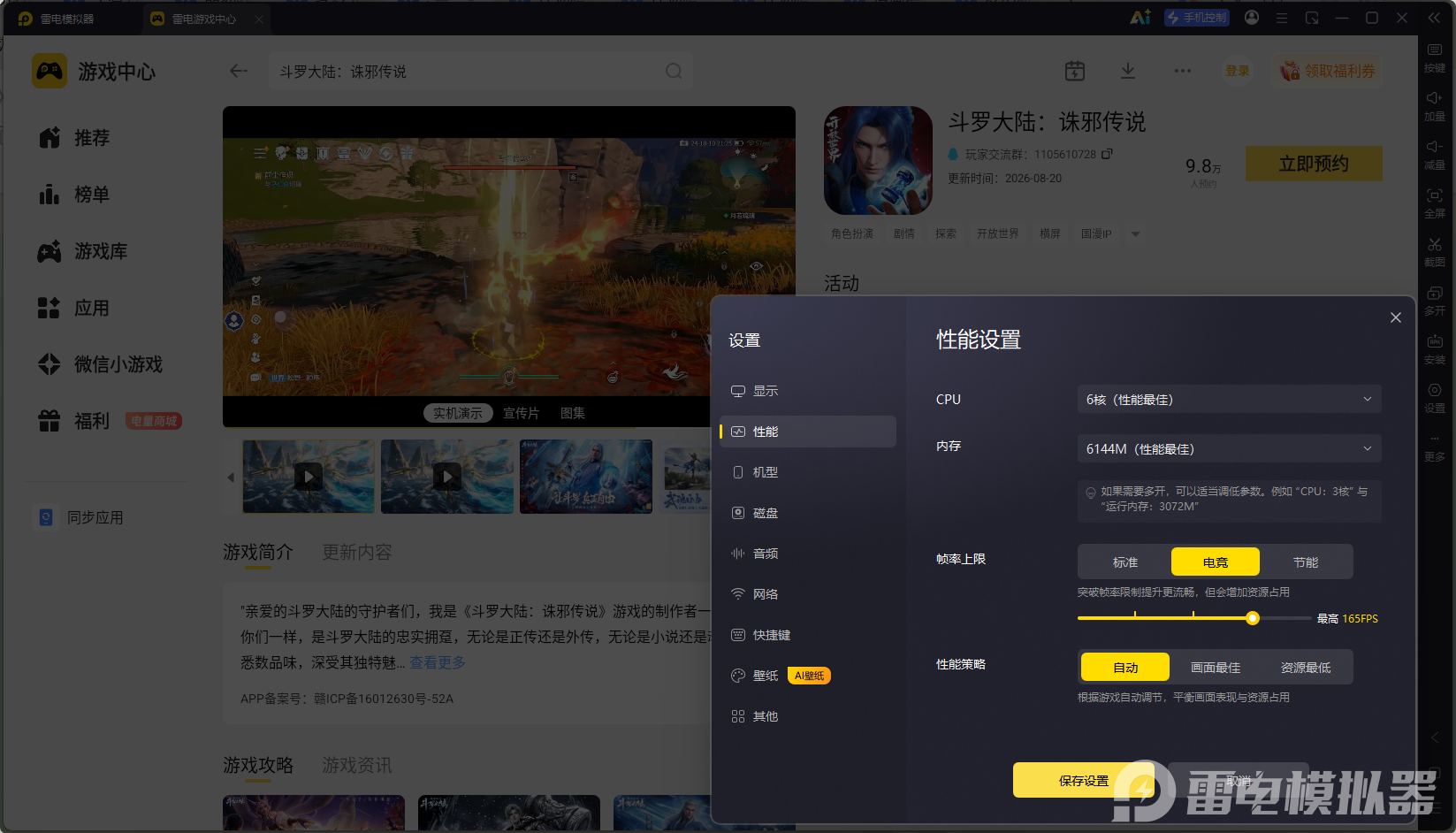Open 福利 in game center sidebar

pos(74,421)
